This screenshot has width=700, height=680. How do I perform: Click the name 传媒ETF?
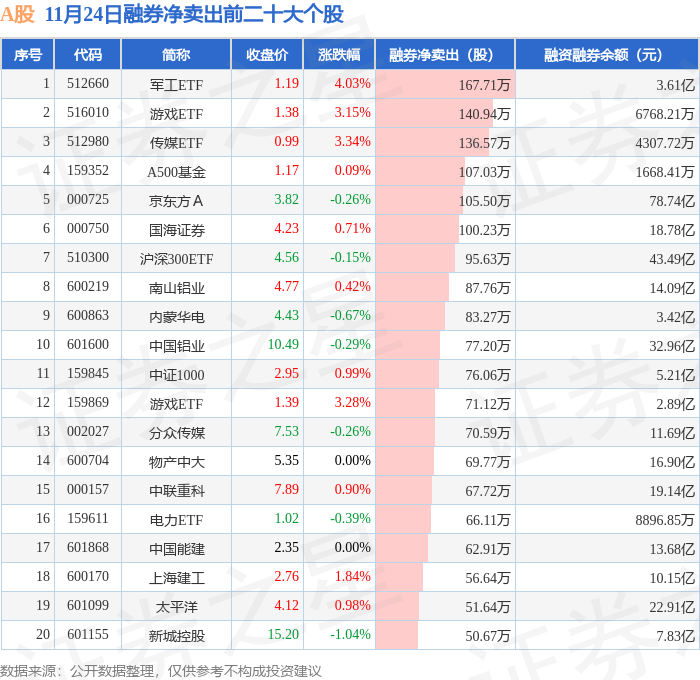click(176, 143)
